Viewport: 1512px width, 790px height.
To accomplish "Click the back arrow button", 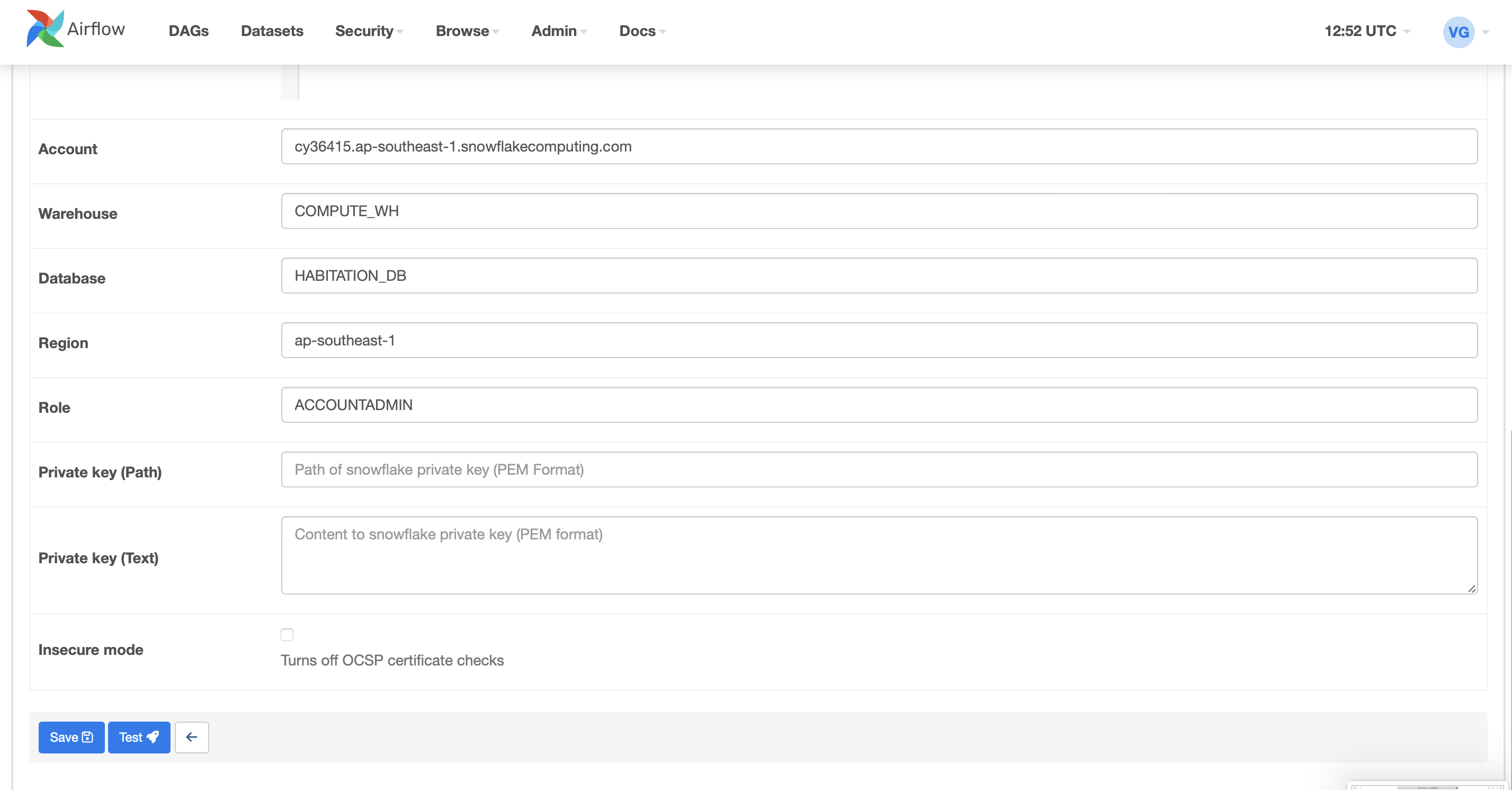I will [191, 737].
